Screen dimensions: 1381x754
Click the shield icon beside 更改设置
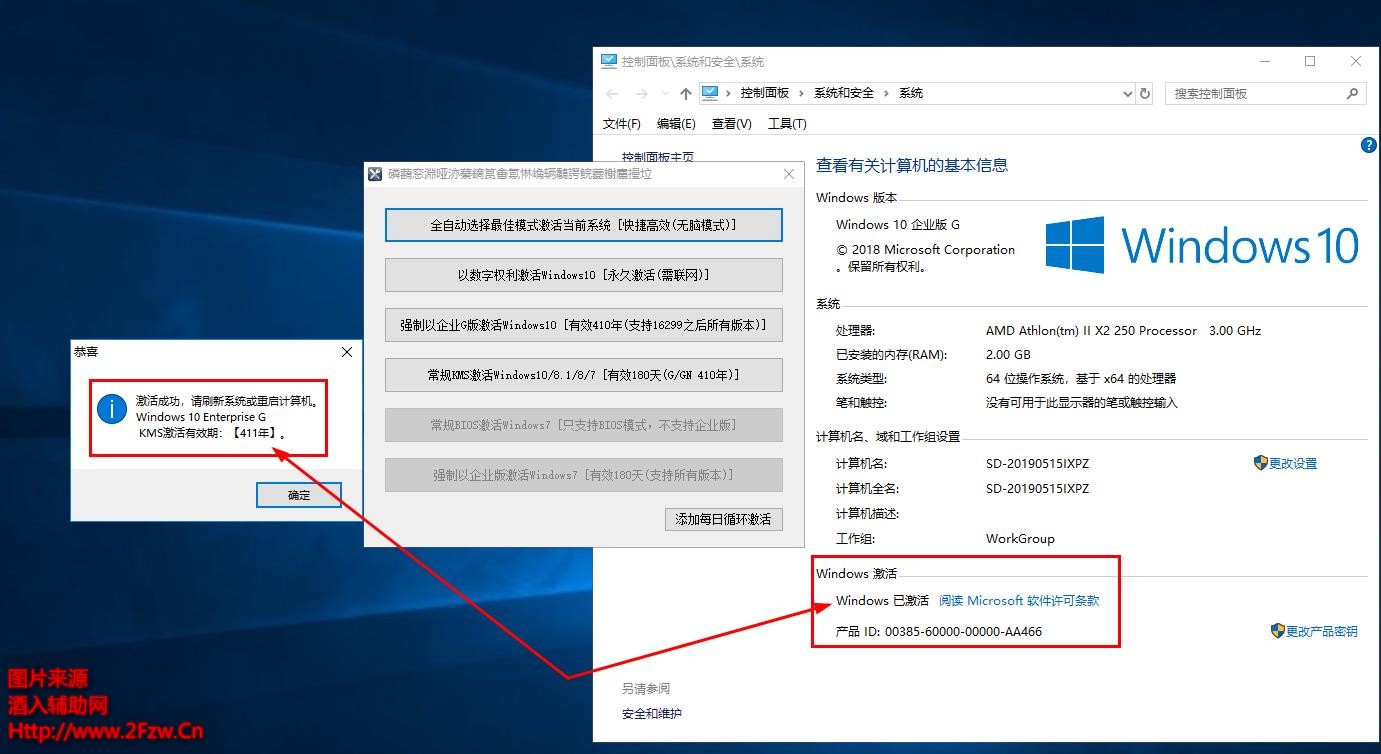(1260, 463)
